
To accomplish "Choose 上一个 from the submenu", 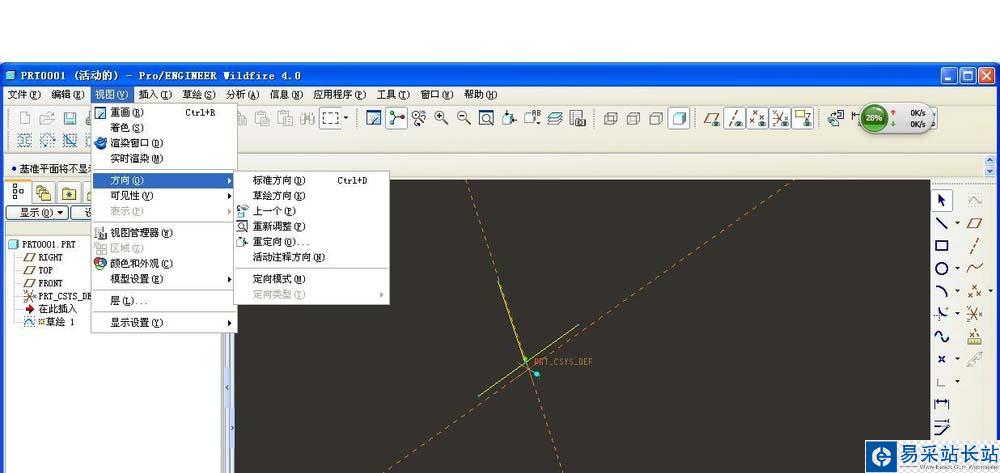I will (x=312, y=211).
